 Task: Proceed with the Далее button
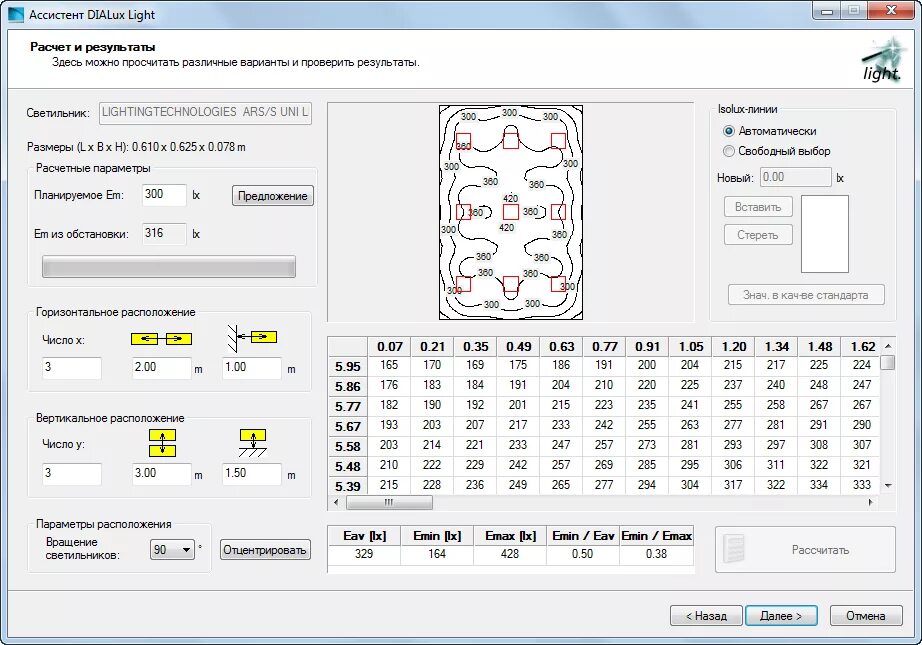click(x=781, y=616)
